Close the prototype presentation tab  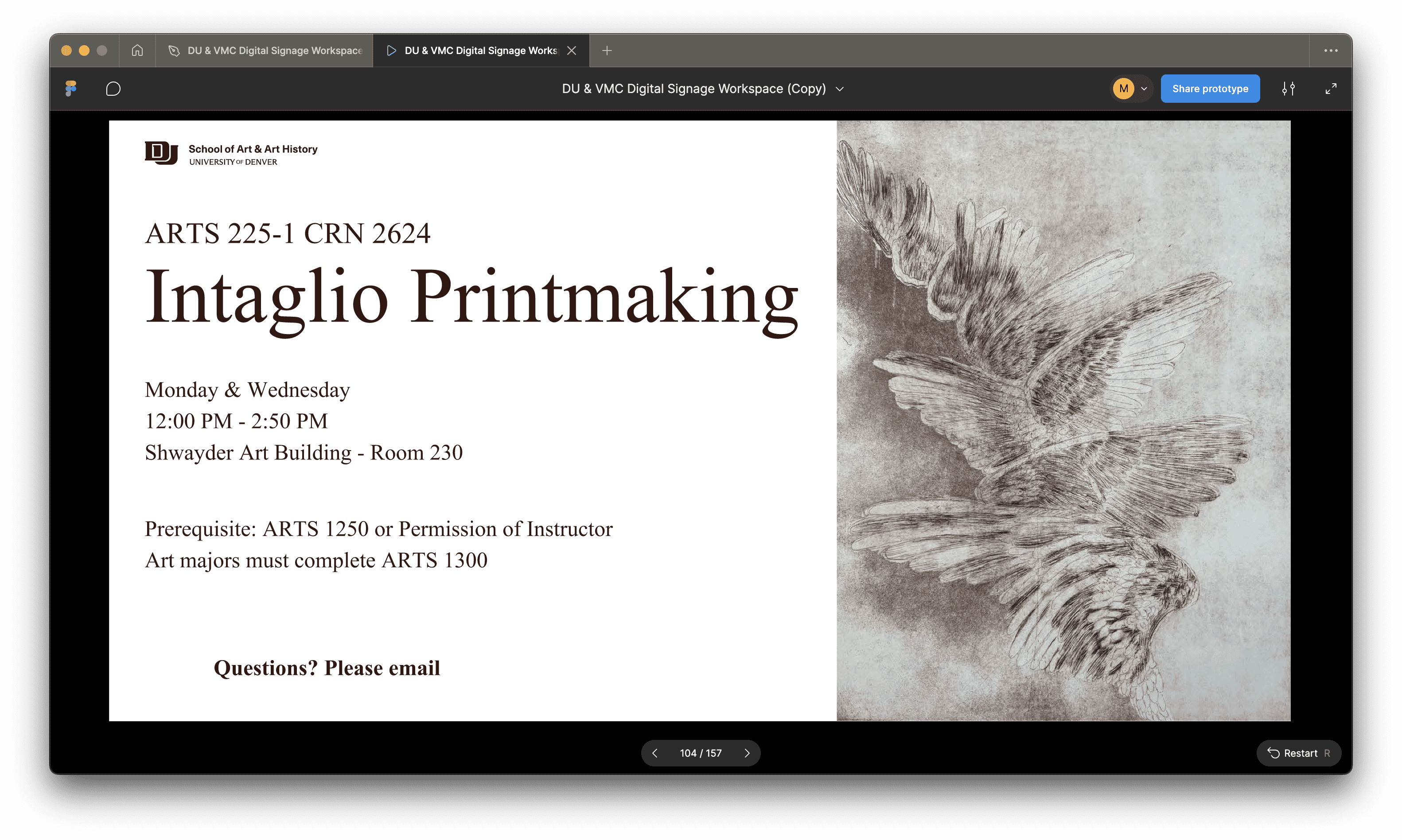point(572,51)
